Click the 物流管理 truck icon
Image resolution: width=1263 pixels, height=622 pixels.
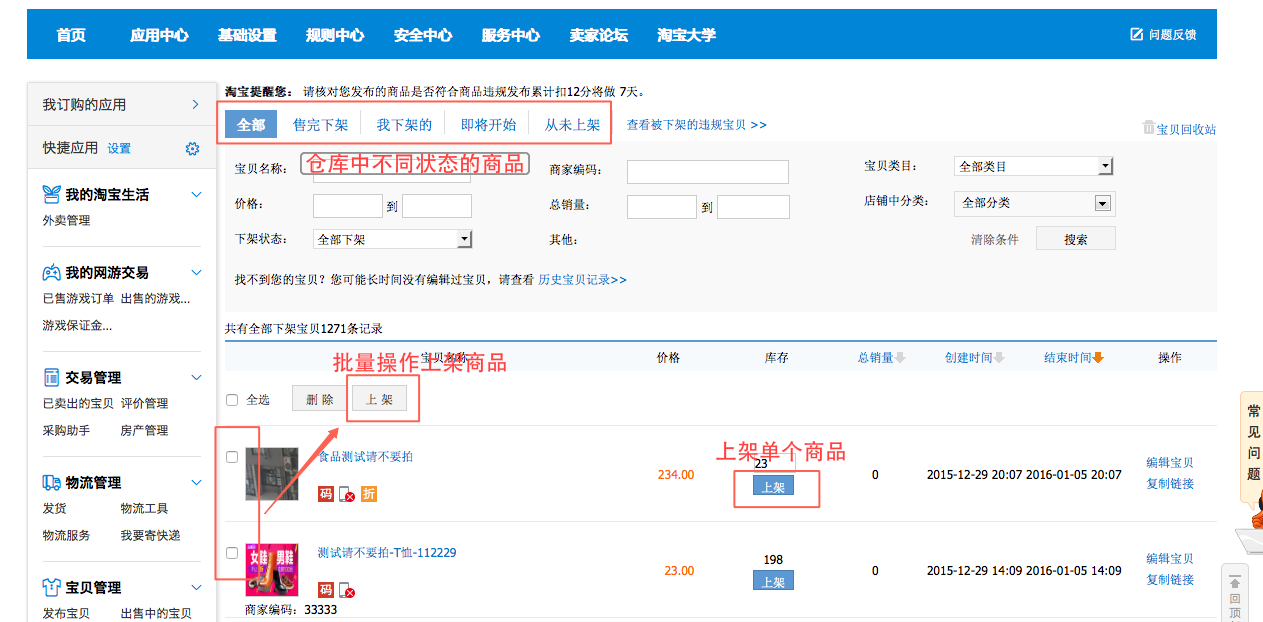(x=51, y=483)
